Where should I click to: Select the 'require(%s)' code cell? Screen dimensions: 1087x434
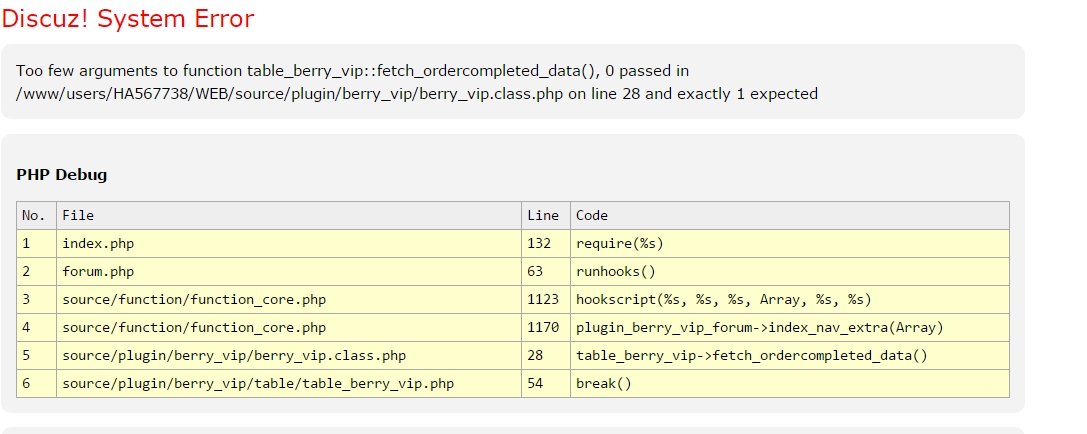coord(790,244)
